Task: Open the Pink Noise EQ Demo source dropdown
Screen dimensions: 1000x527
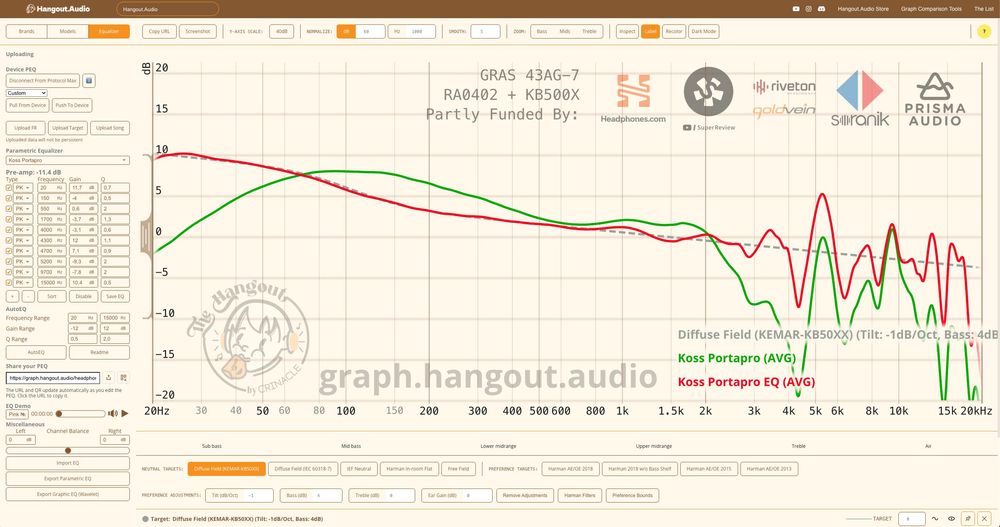Action: [17, 413]
